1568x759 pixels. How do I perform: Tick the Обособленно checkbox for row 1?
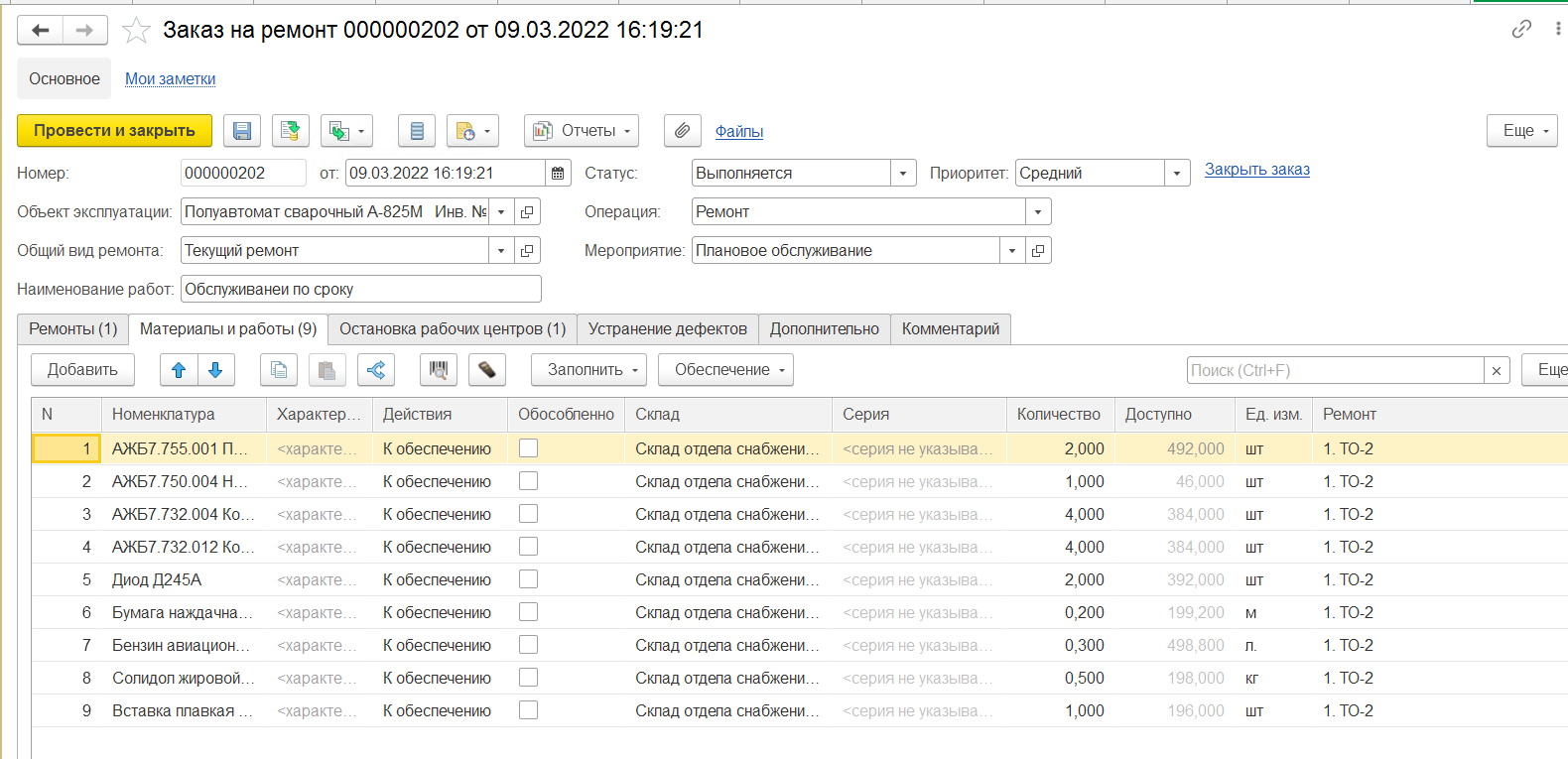[x=529, y=448]
